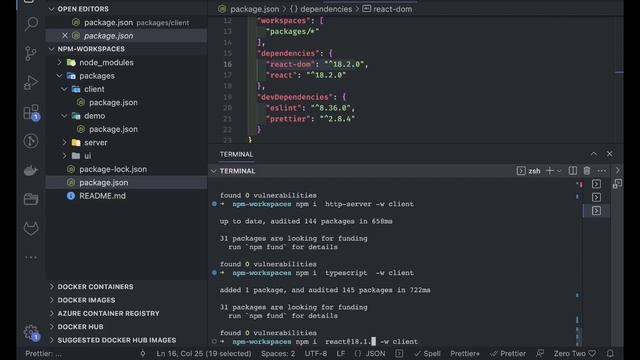Change indentation via Spaces: 2
640x360 pixels.
(278, 353)
